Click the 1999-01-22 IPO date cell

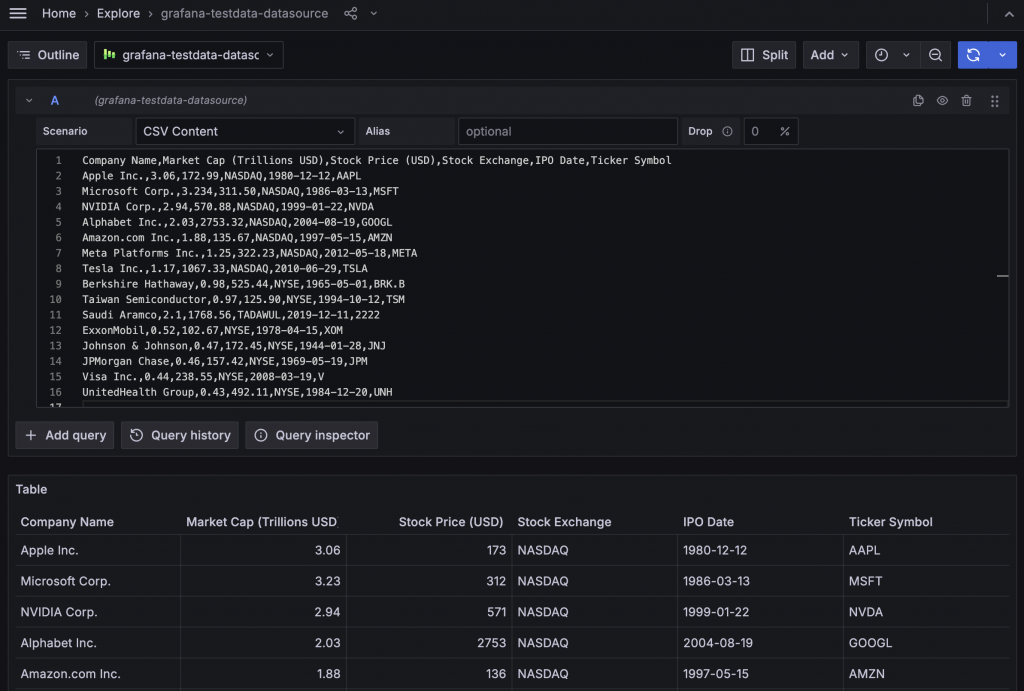pos(760,612)
